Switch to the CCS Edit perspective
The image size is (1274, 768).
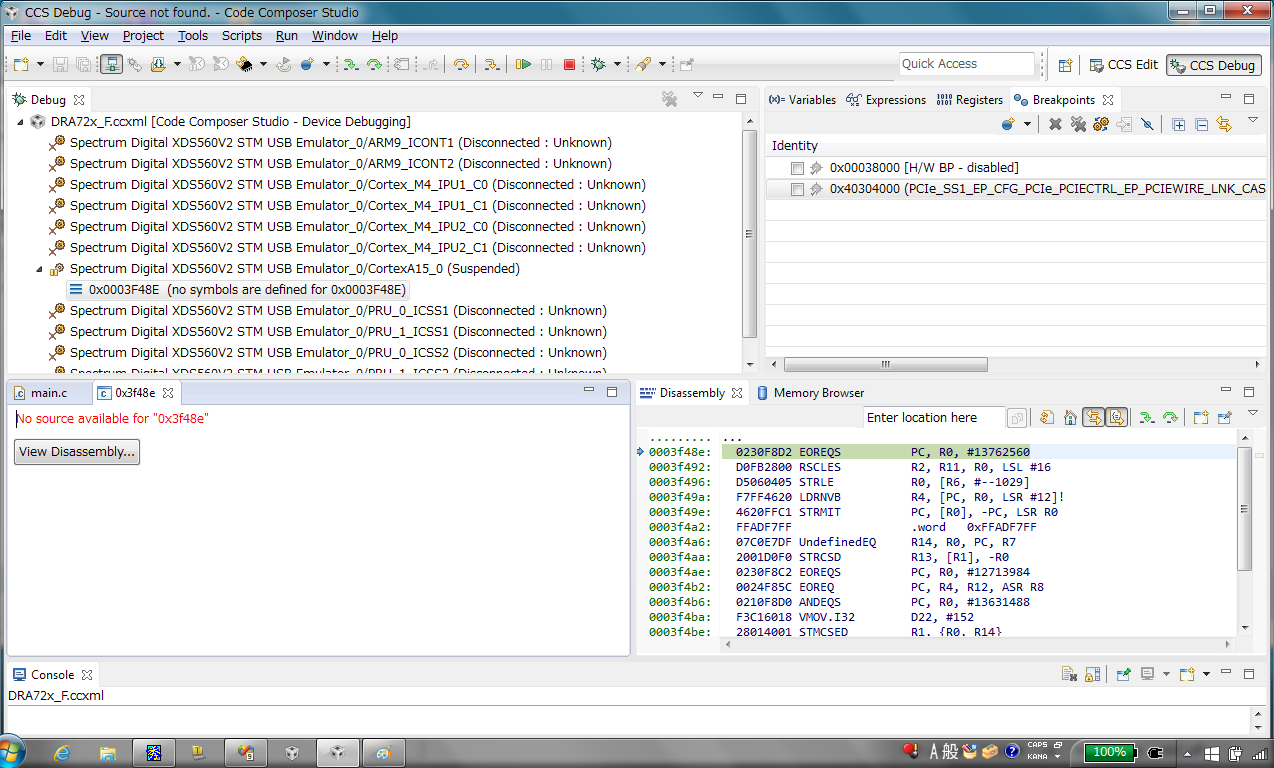[x=1123, y=65]
